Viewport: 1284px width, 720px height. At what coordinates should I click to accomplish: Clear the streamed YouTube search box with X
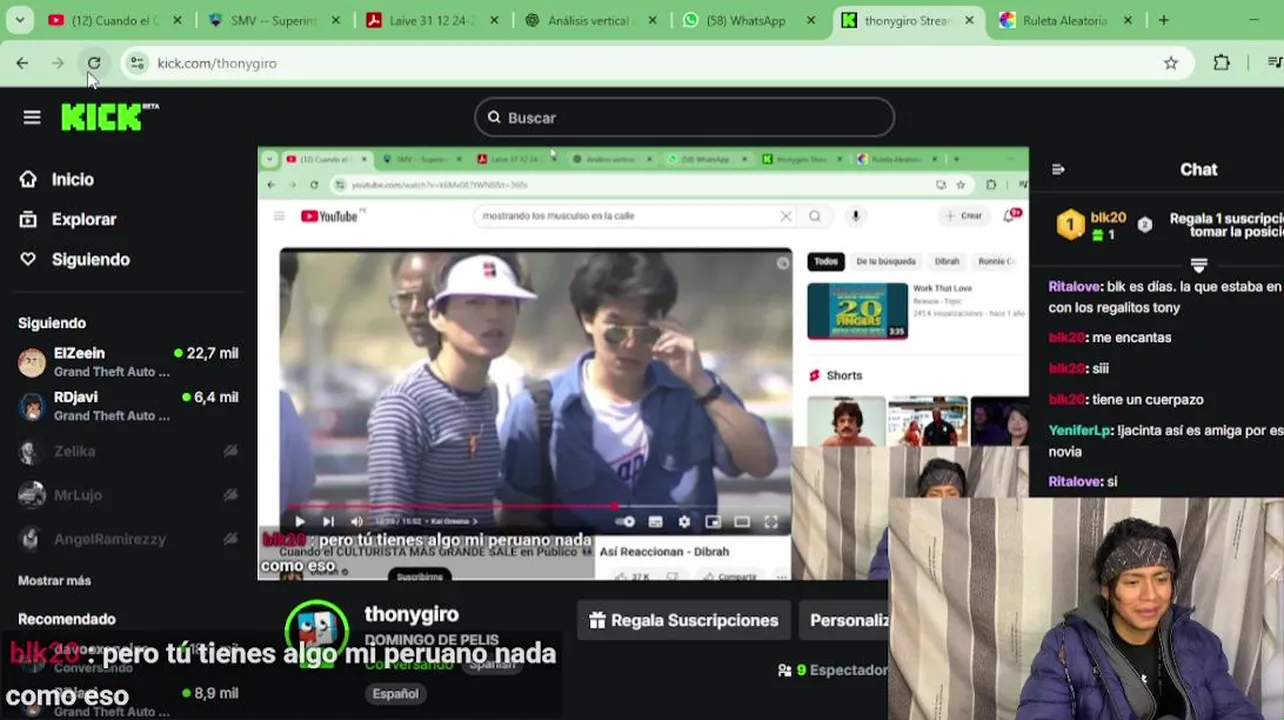click(786, 216)
